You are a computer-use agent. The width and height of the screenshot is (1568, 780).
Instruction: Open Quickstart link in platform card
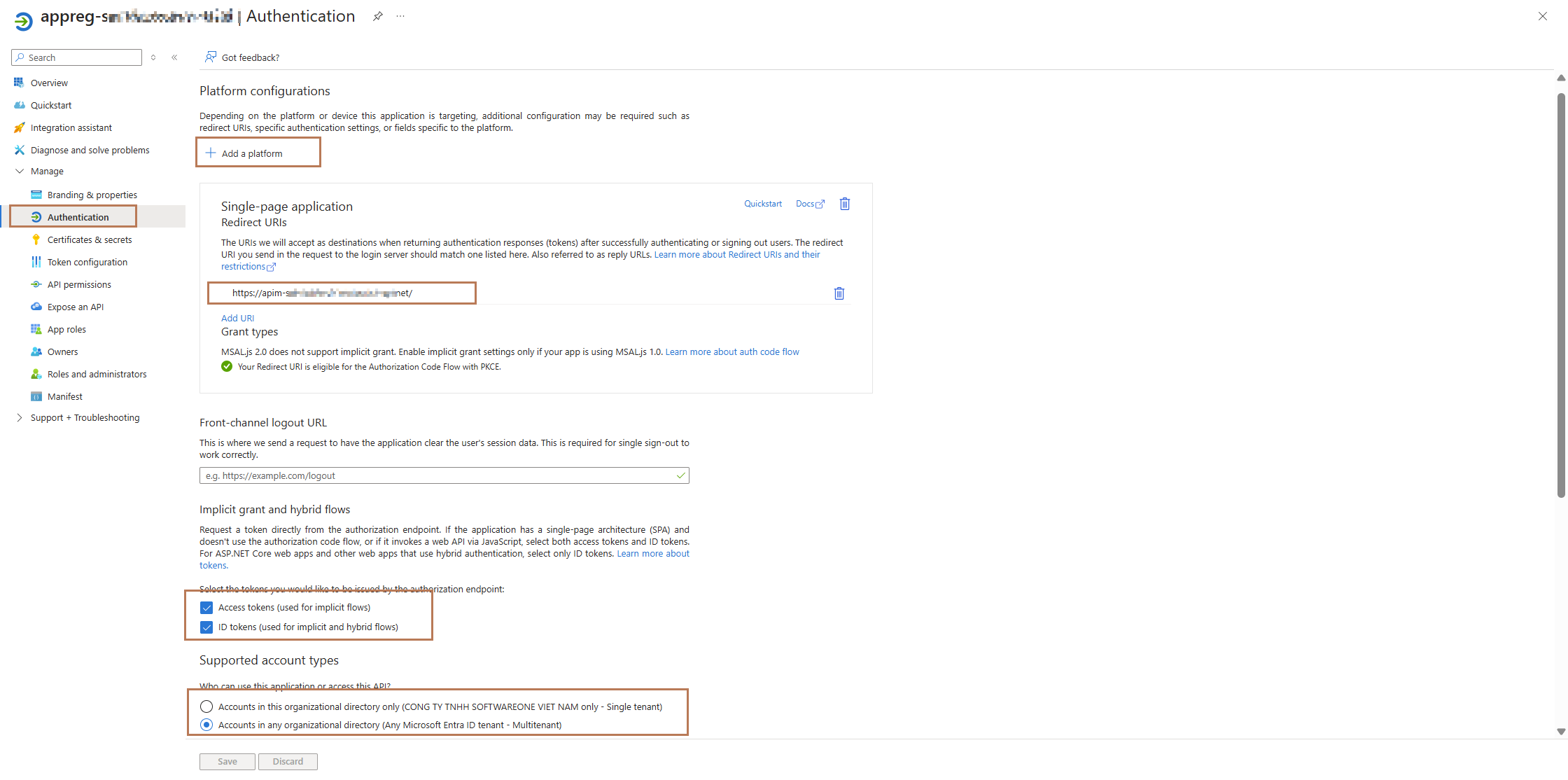click(x=763, y=204)
